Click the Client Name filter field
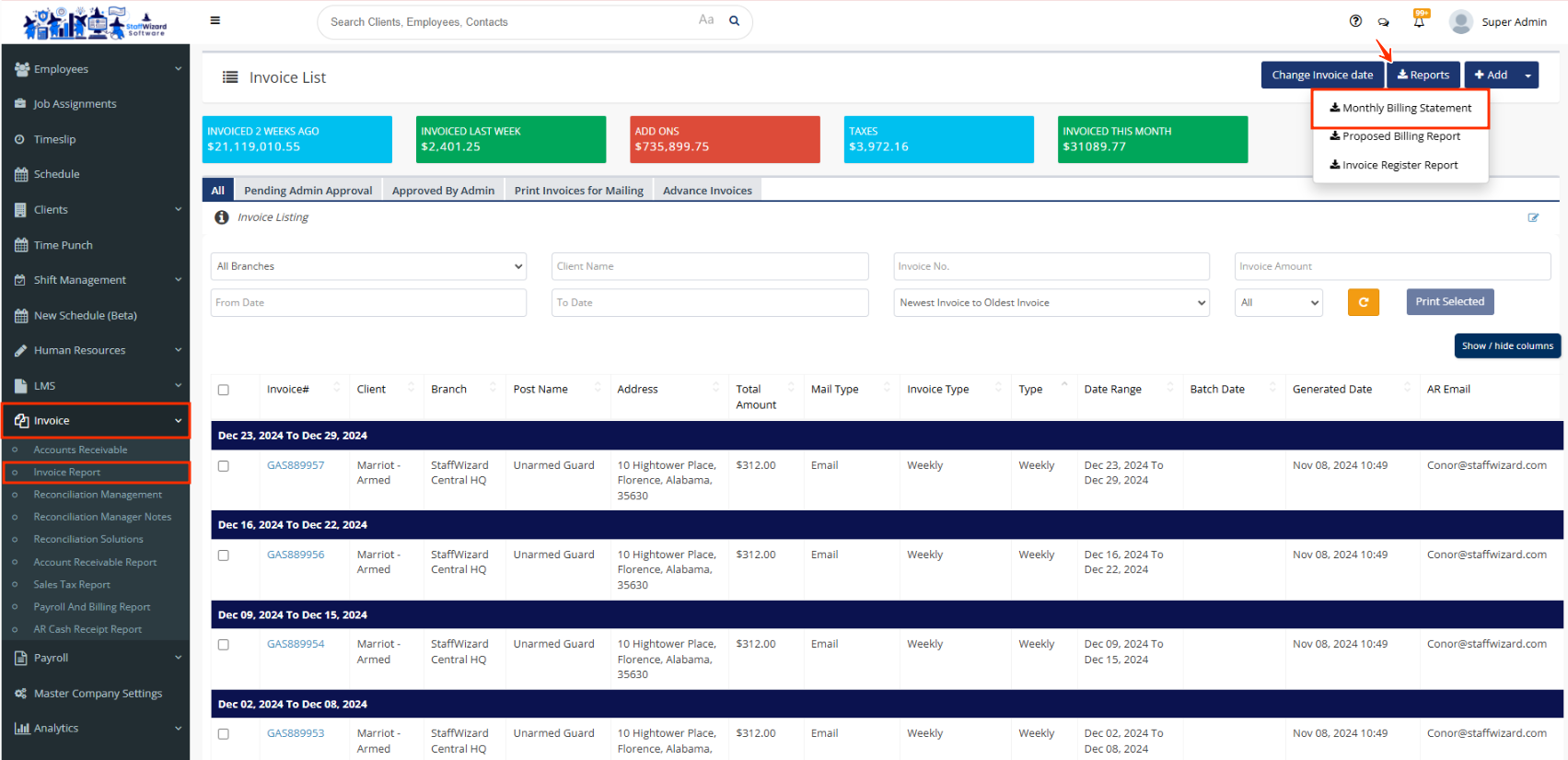The width and height of the screenshot is (1568, 760). (709, 266)
